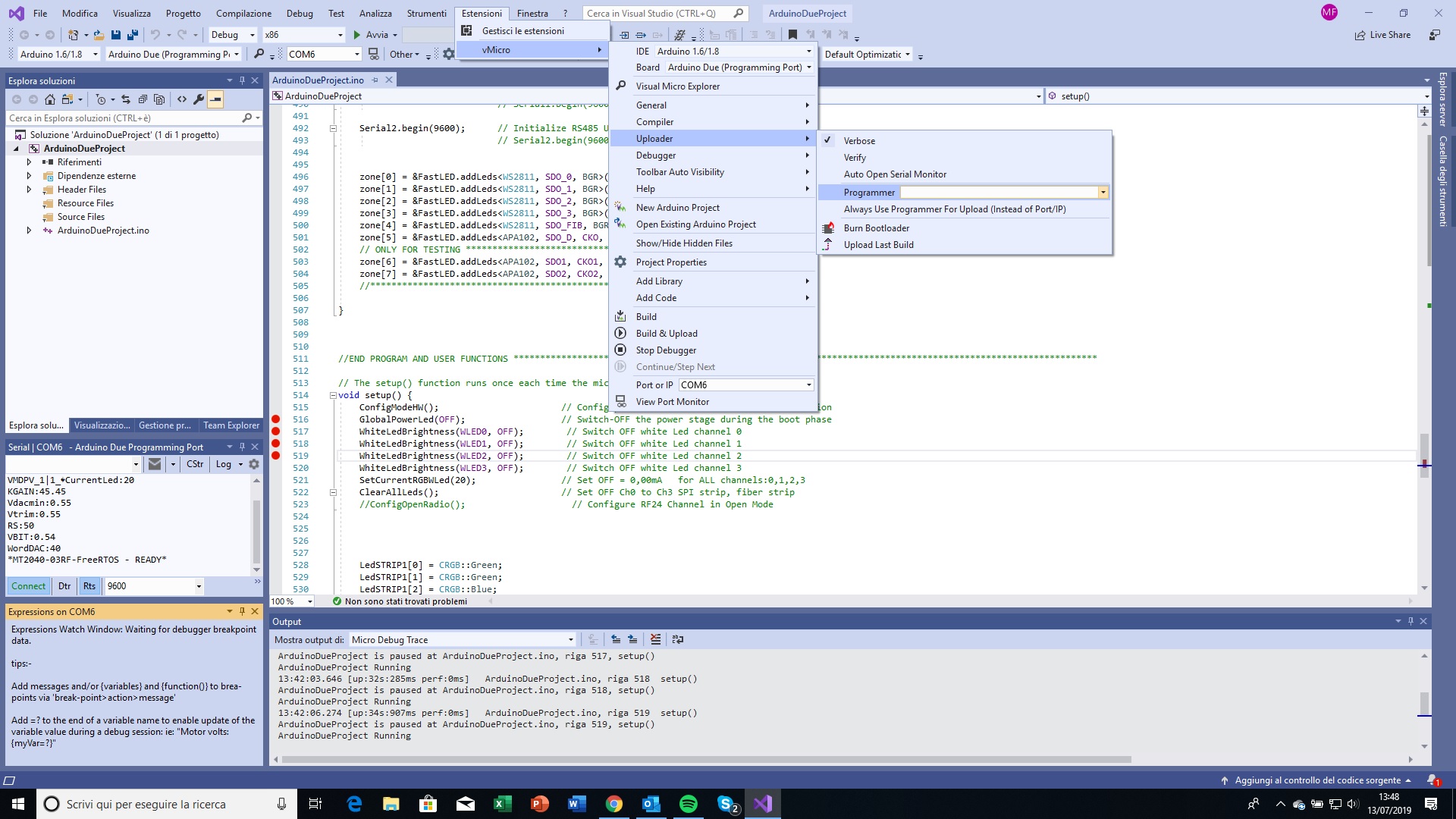The height and width of the screenshot is (819, 1456).
Task: Go to previous message icon in Output
Action: (616, 639)
